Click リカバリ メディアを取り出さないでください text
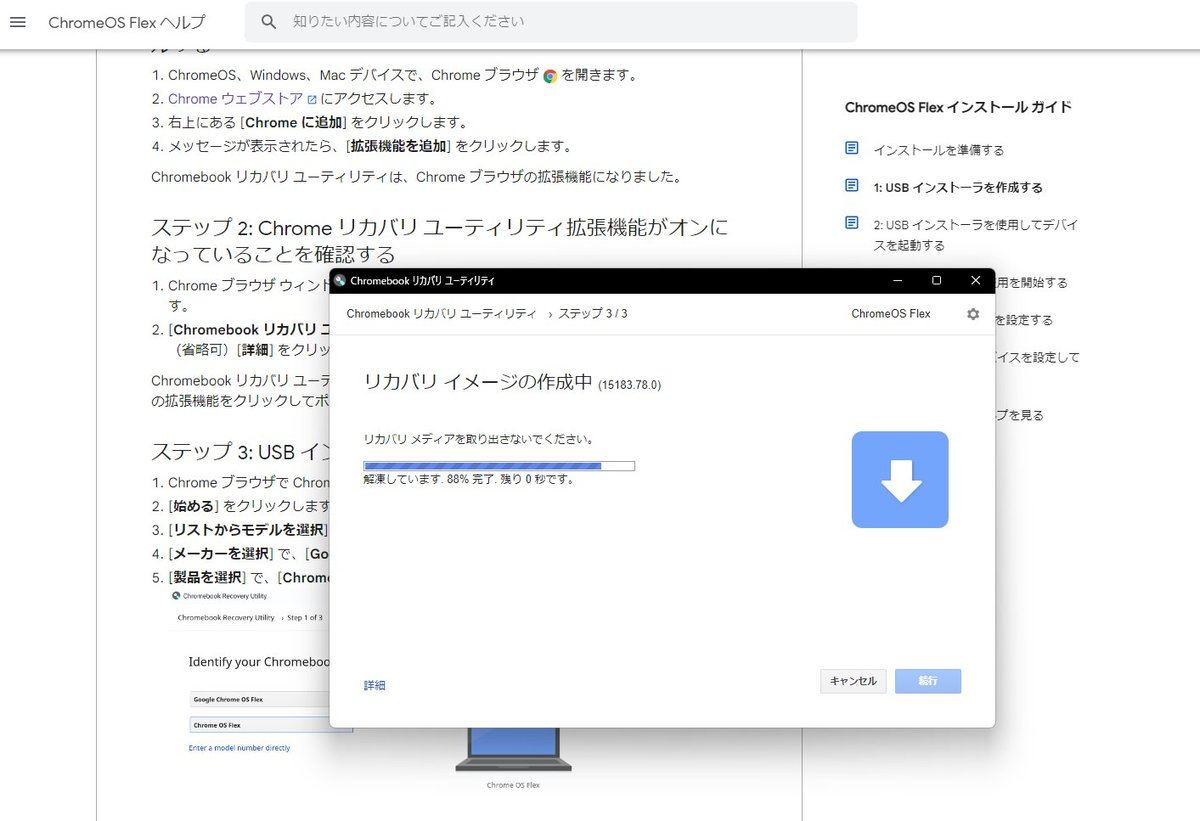 [x=479, y=439]
